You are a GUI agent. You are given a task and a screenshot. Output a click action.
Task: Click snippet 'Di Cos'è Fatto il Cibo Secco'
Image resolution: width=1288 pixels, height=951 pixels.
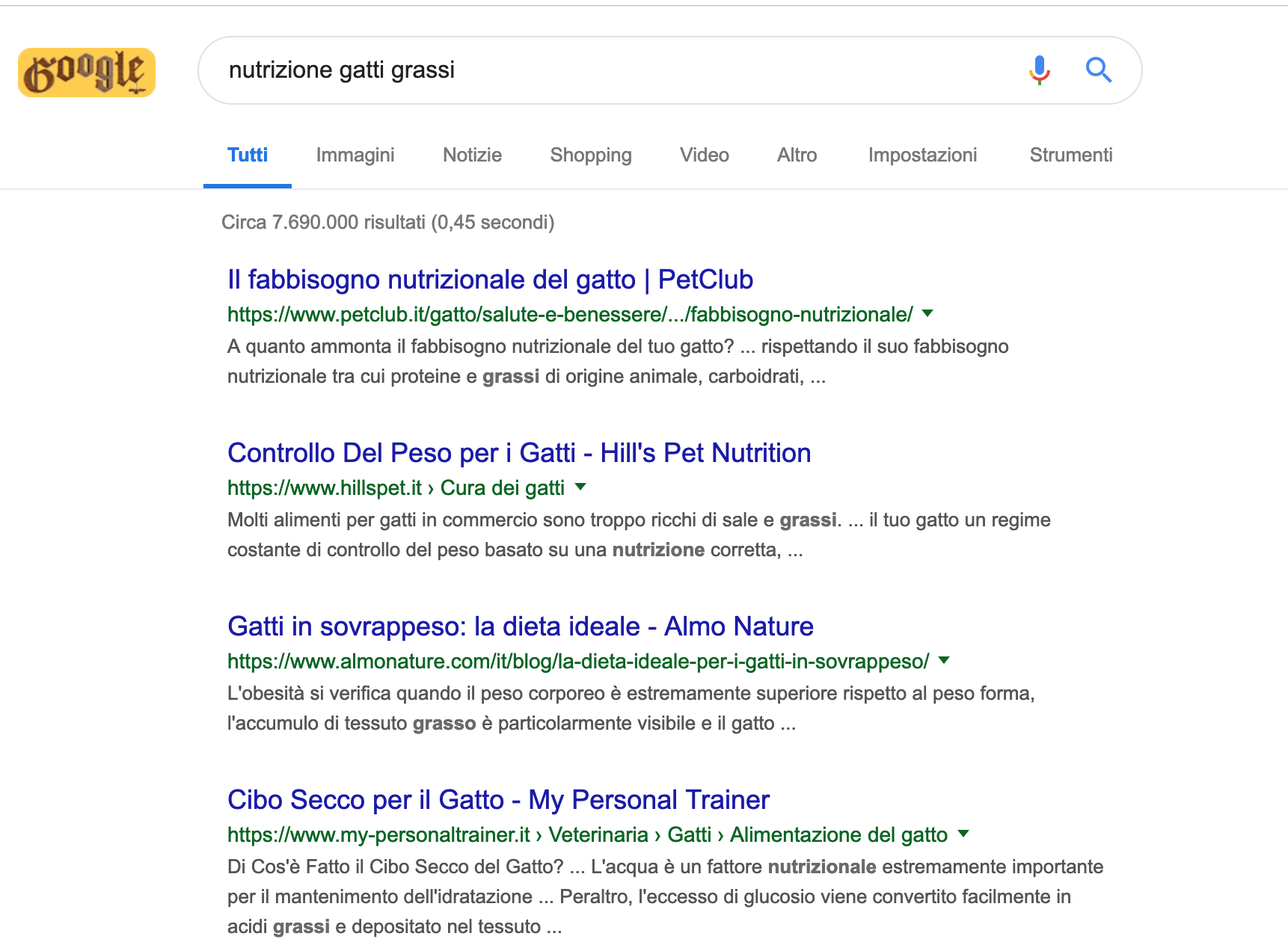click(x=665, y=896)
